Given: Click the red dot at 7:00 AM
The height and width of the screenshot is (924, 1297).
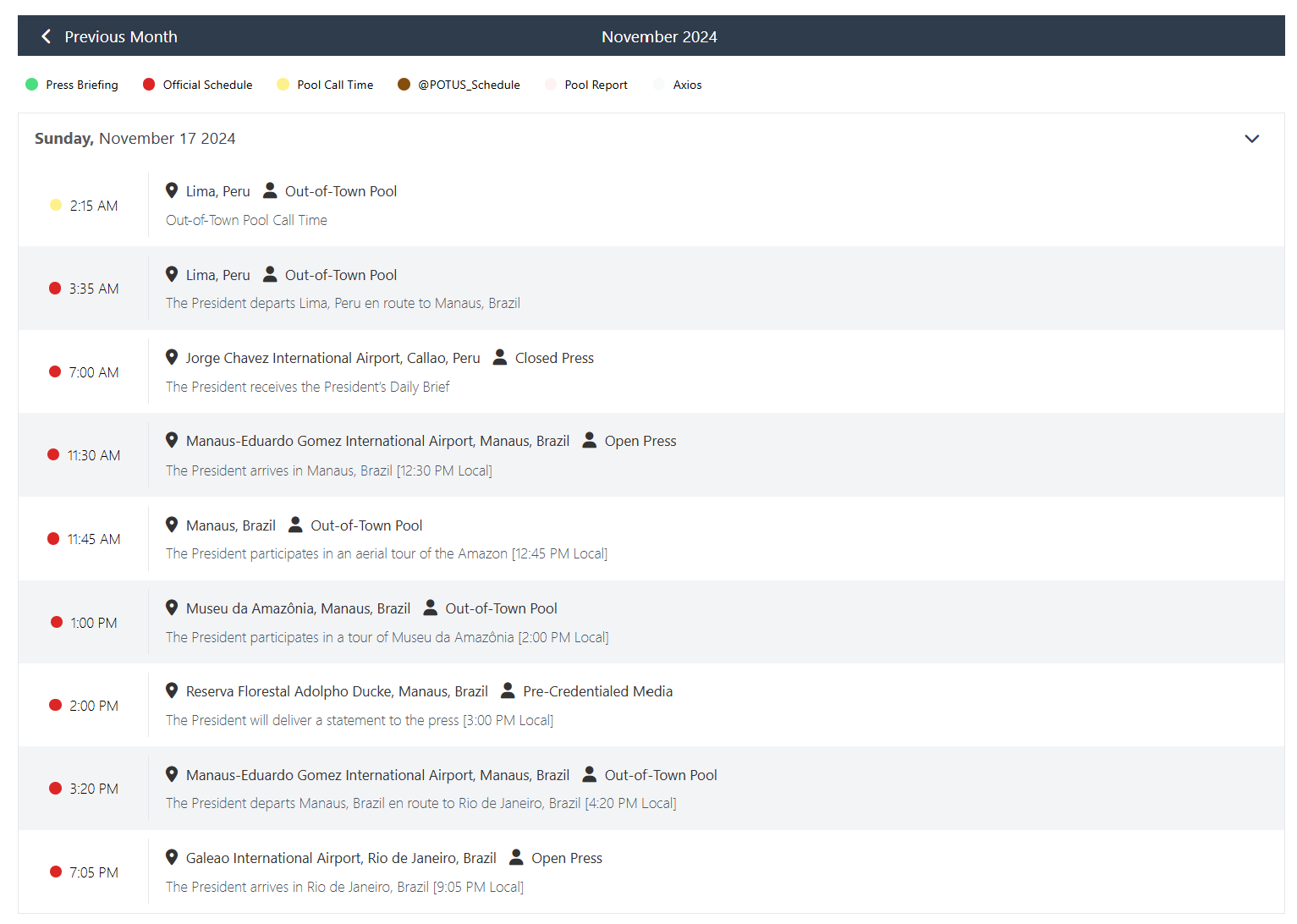Looking at the screenshot, I should coord(55,371).
